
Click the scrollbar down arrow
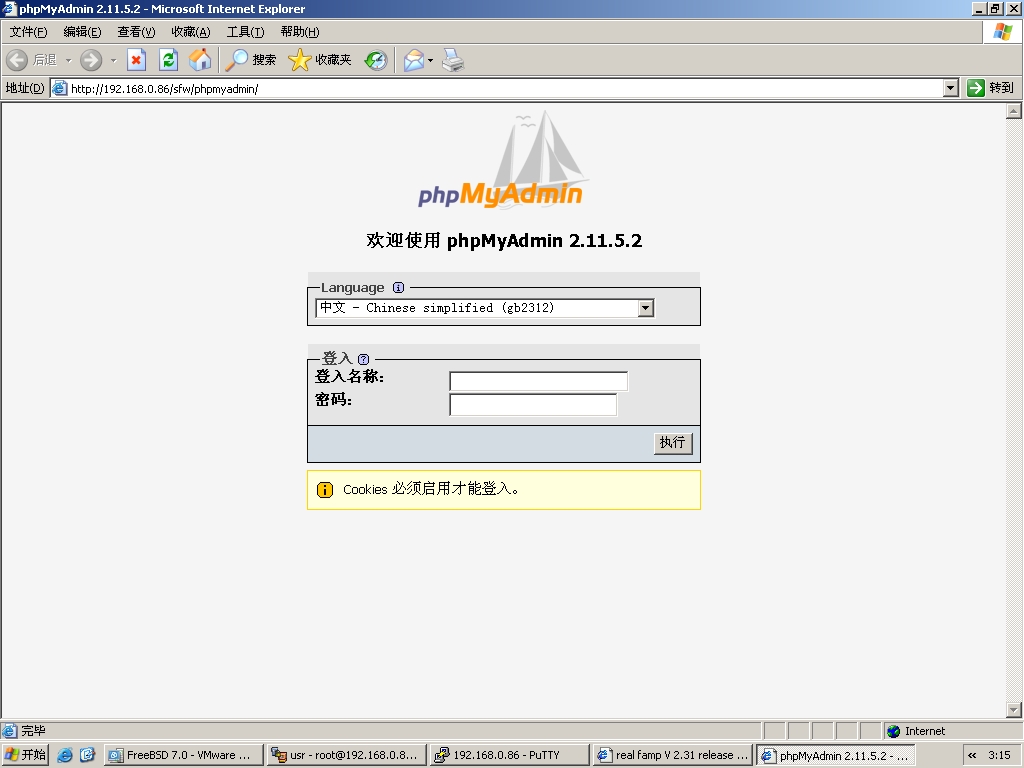pyautogui.click(x=1014, y=709)
